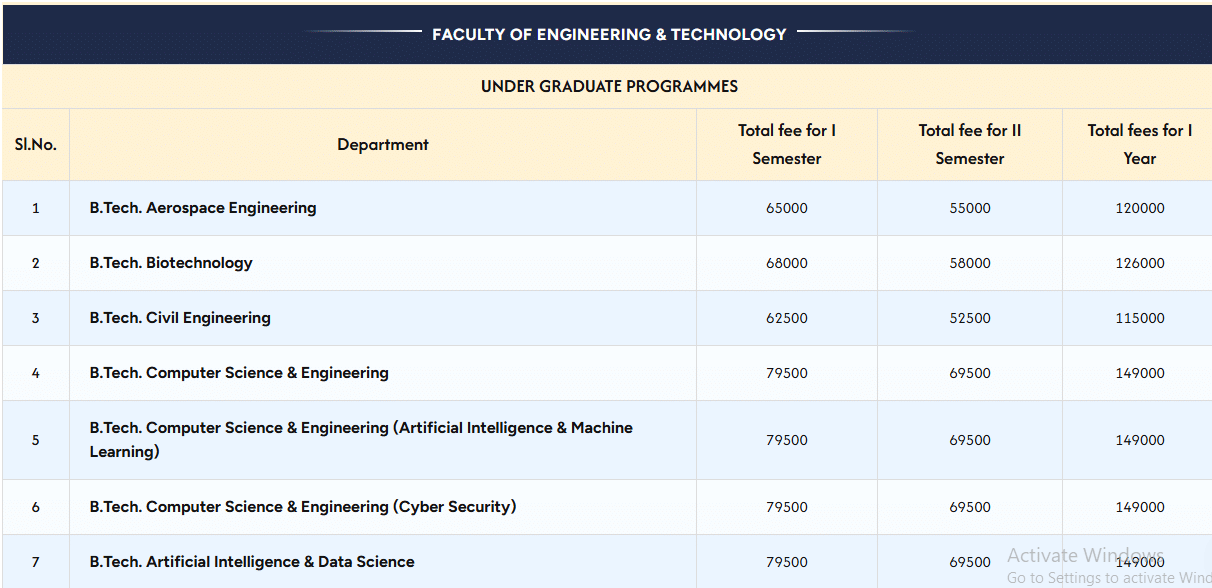The height and width of the screenshot is (588, 1212).
Task: Click Aerospace Engineering's yearly total 120000
Action: coord(1140,208)
